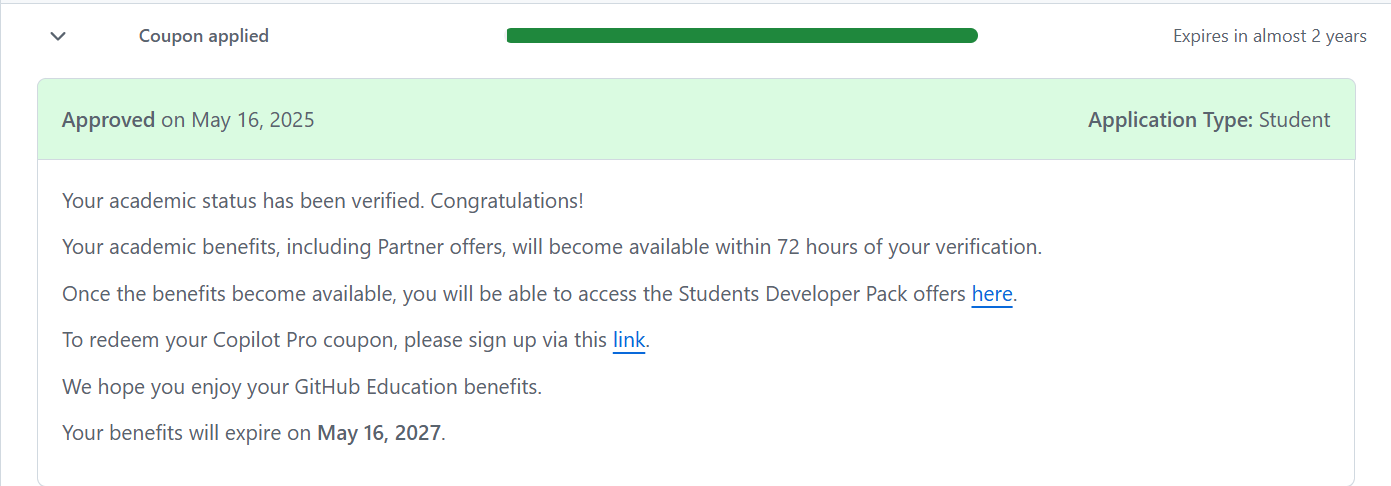1391x486 pixels.
Task: Open the Students Developer Pack 'here' link
Action: 991,294
